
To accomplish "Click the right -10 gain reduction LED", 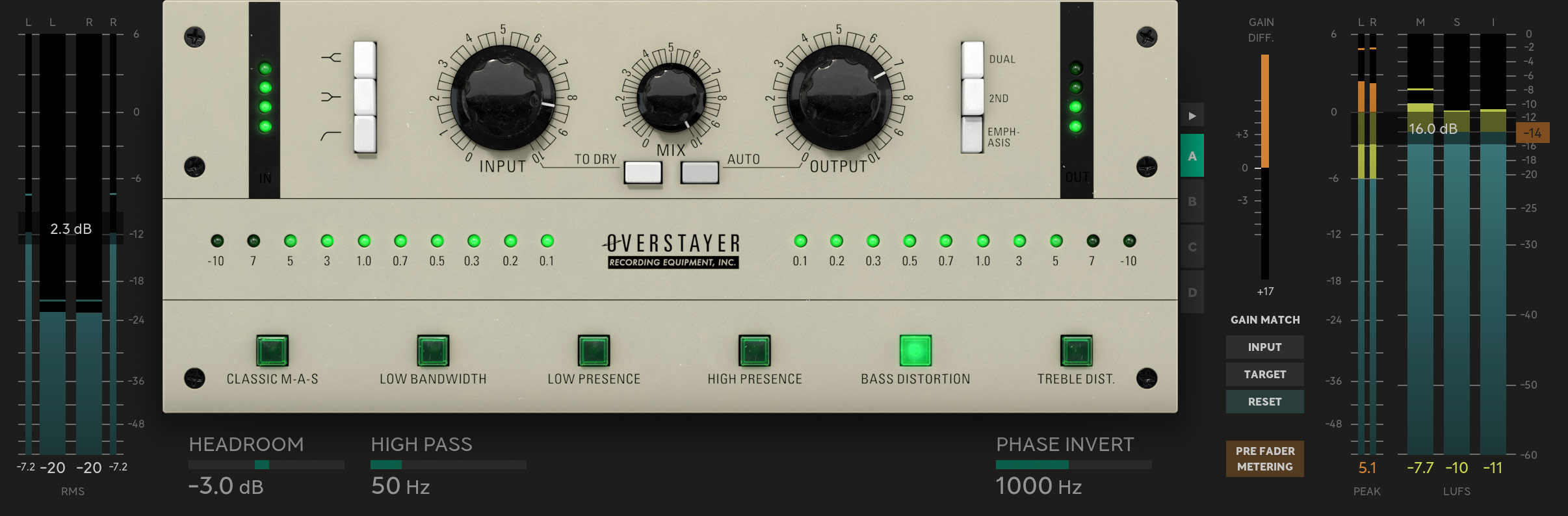I will click(1129, 241).
